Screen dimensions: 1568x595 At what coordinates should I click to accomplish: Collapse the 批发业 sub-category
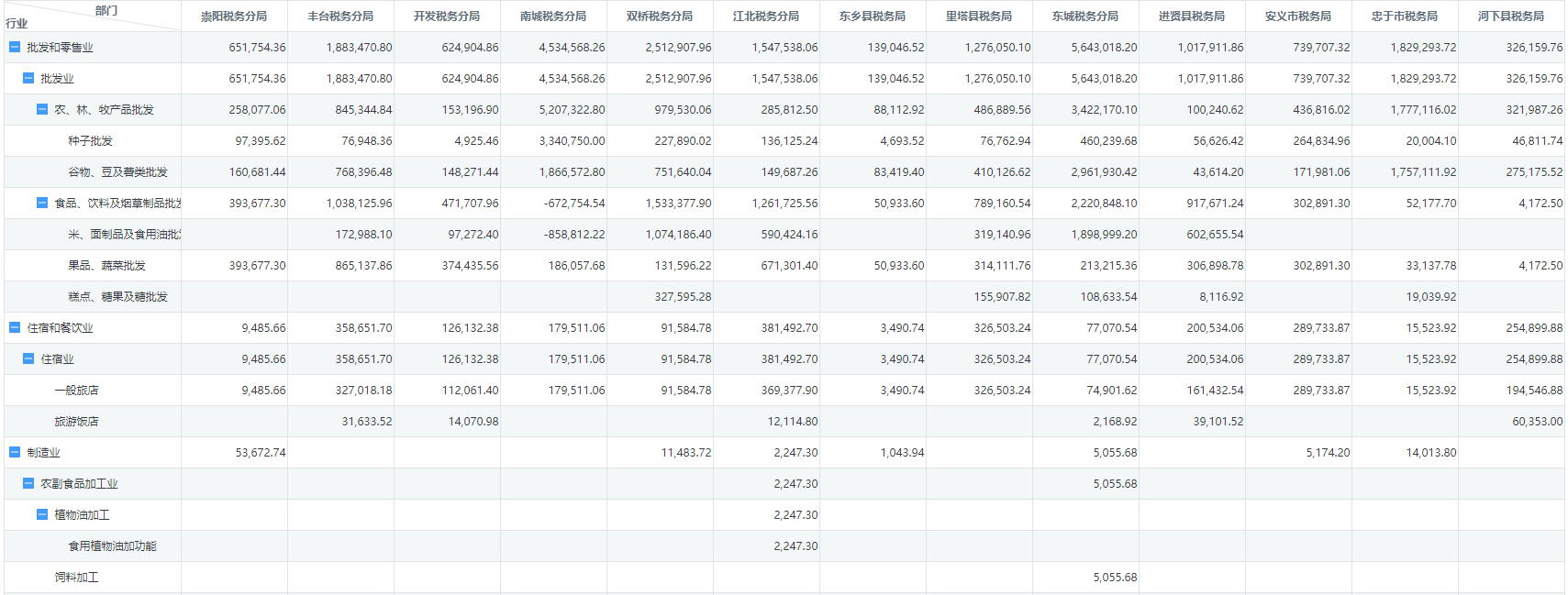[28, 78]
